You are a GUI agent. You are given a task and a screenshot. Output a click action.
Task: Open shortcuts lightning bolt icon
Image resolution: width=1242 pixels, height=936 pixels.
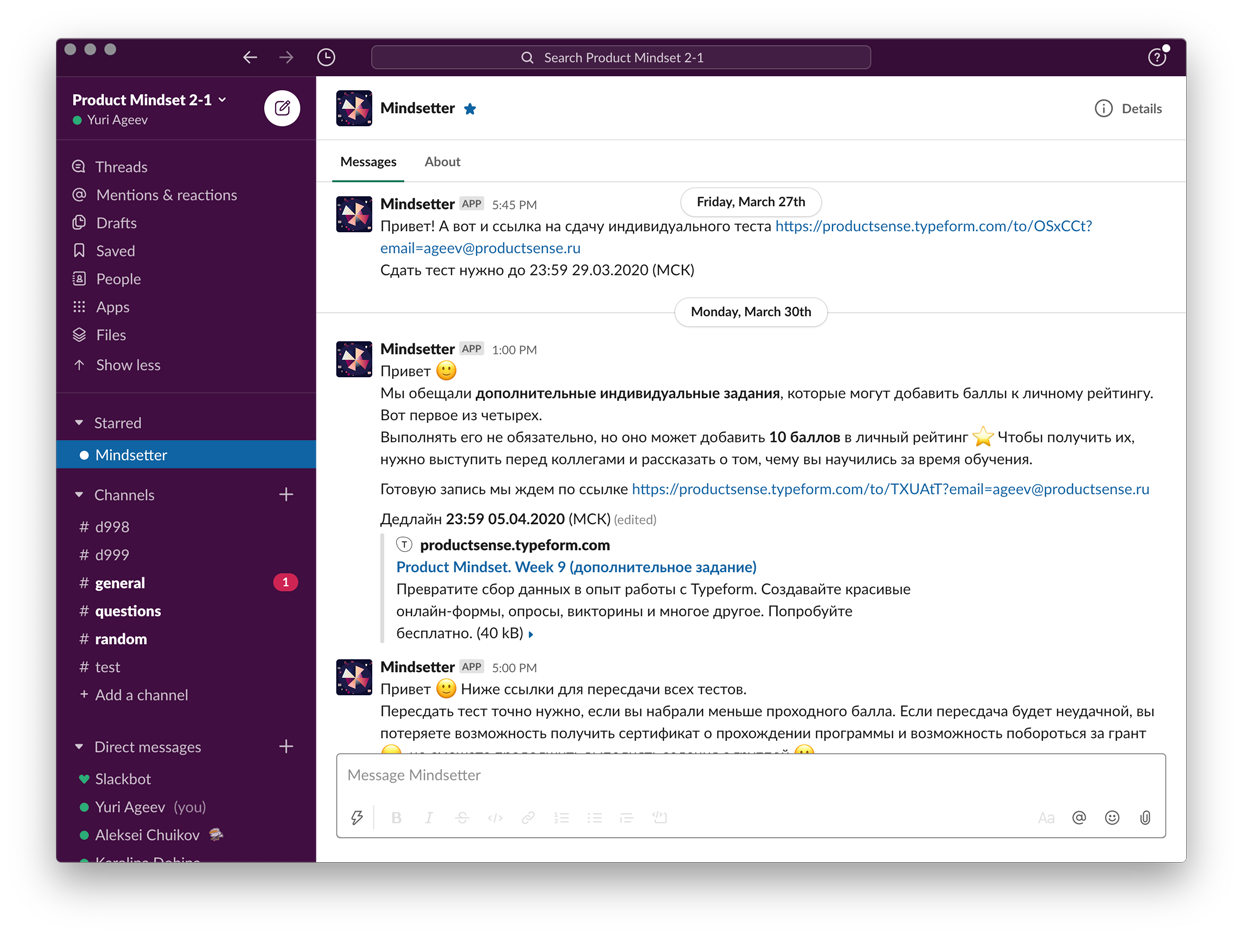point(357,818)
